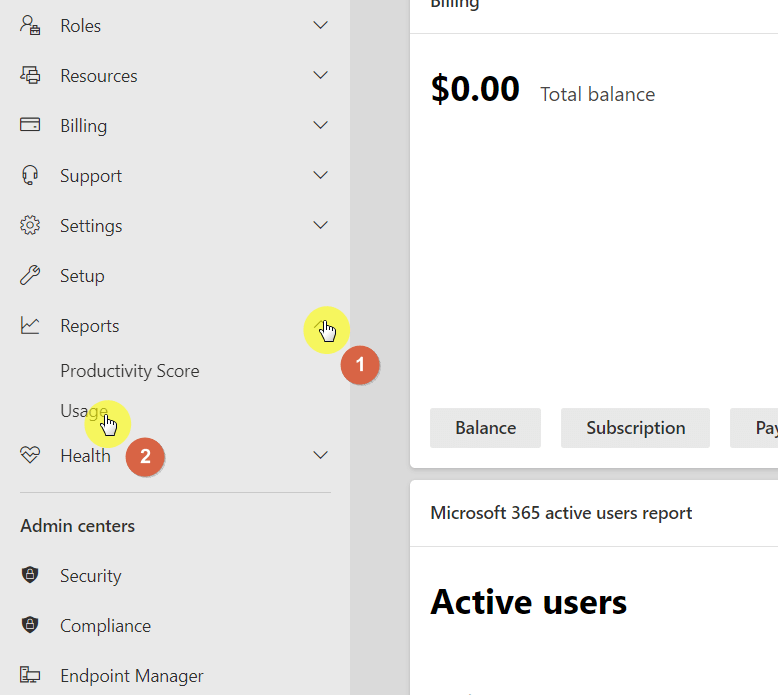Click the Active users heading
Viewport: 778px width, 695px height.
(x=528, y=602)
